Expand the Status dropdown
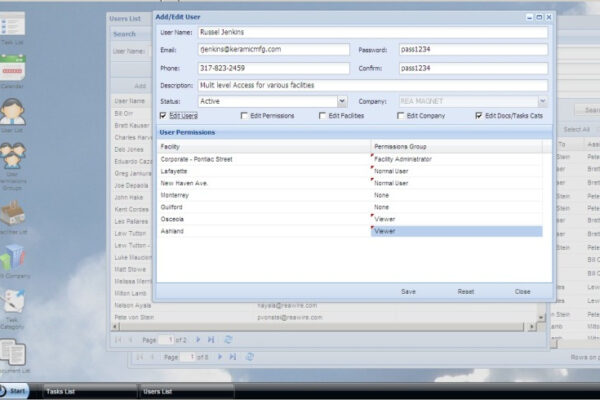 (342, 101)
